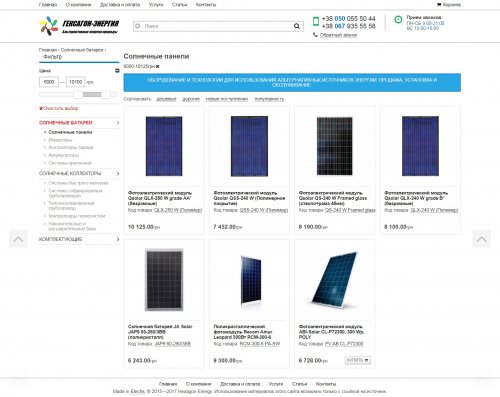Image resolution: width=500 pixels, height=397 pixels.
Task: Select Аккумуляторы subcategory
Action: [64, 155]
